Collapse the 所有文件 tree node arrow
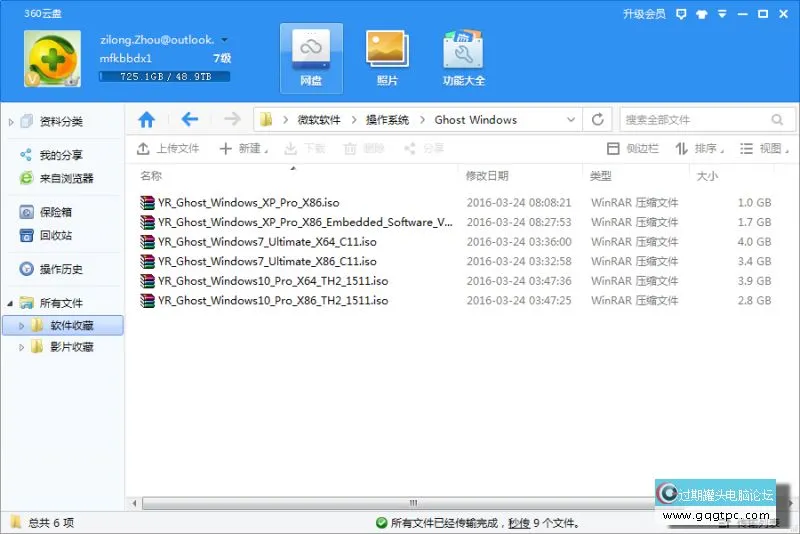800x534 pixels. (x=10, y=303)
